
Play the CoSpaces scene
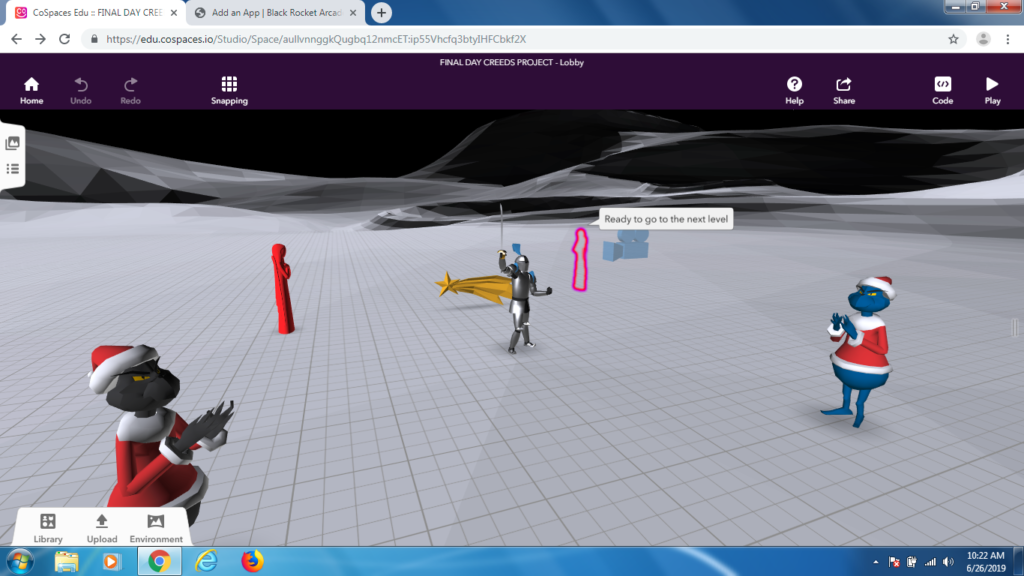(x=992, y=90)
